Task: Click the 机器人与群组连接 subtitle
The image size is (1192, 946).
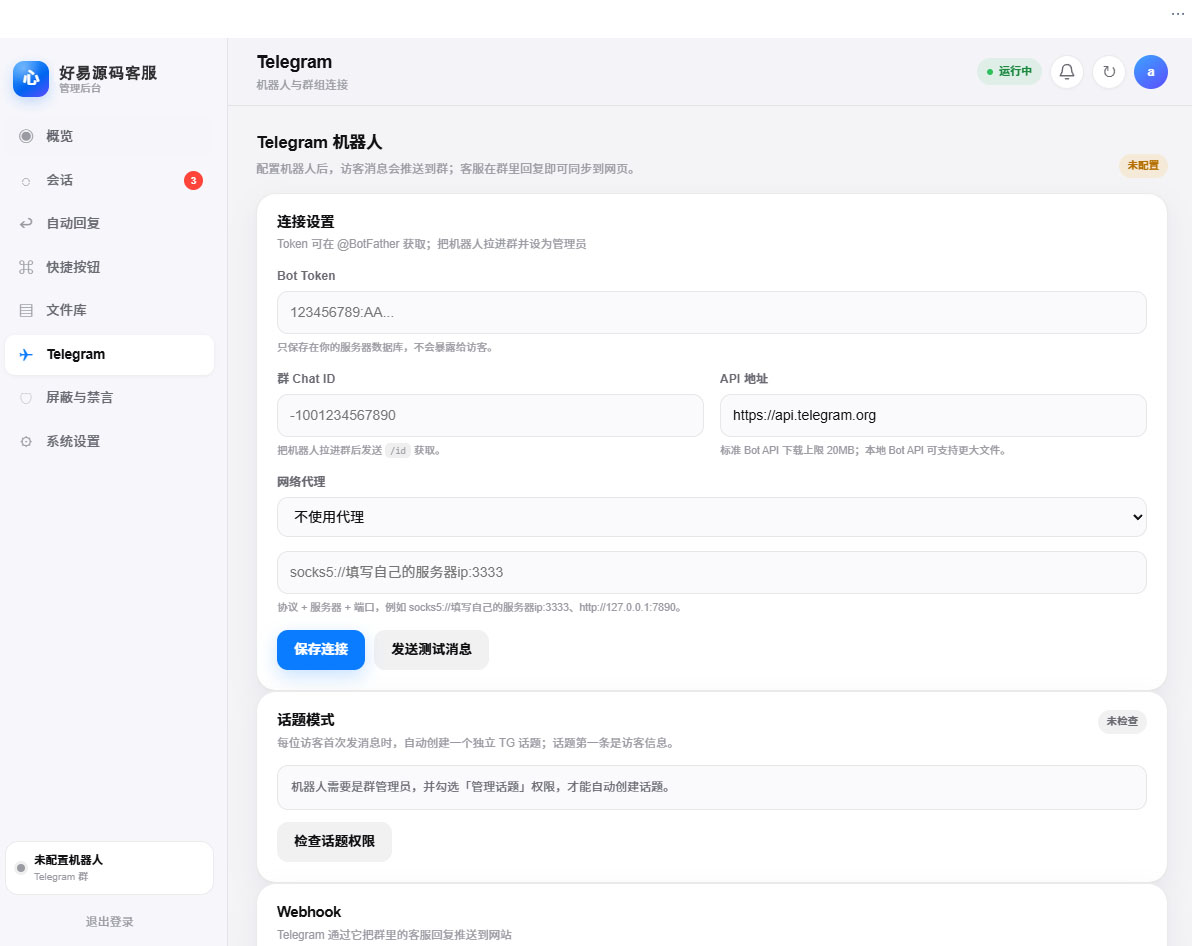Action: [x=302, y=85]
